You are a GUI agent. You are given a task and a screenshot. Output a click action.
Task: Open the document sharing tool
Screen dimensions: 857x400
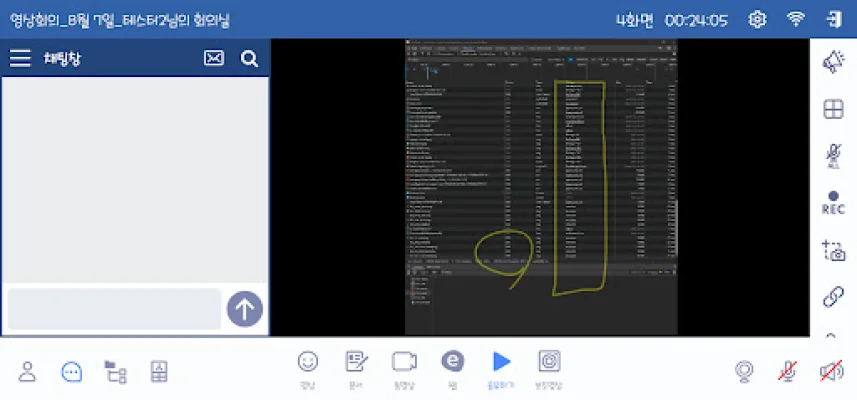coord(356,362)
